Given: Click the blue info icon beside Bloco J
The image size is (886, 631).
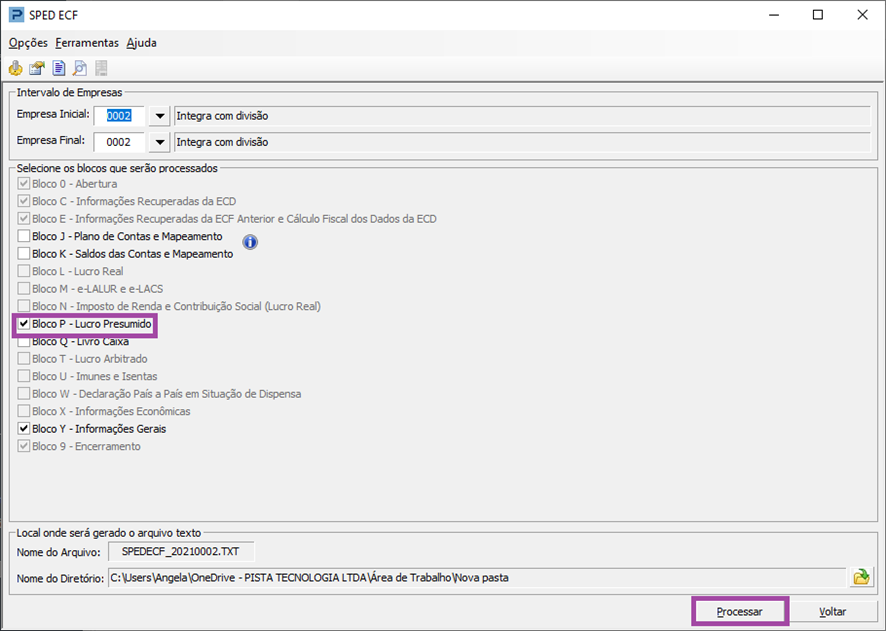Looking at the screenshot, I should pyautogui.click(x=250, y=242).
